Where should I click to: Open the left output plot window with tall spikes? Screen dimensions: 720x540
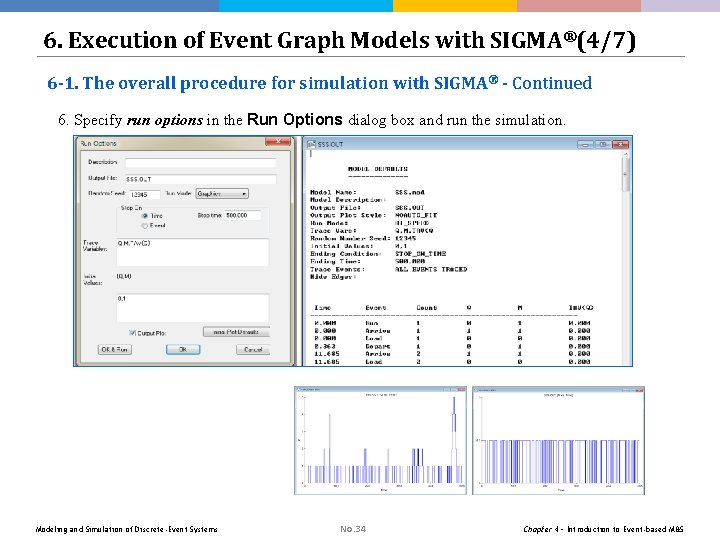tap(380, 440)
